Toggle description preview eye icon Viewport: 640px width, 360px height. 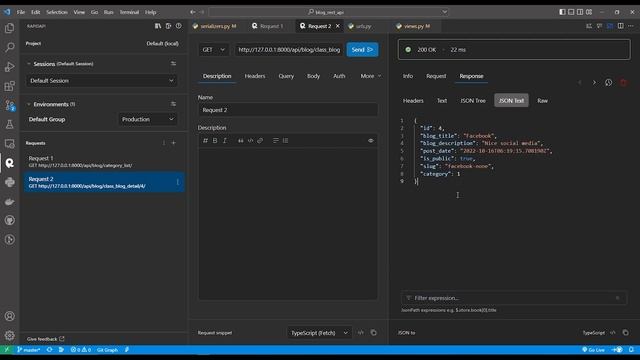click(x=371, y=140)
